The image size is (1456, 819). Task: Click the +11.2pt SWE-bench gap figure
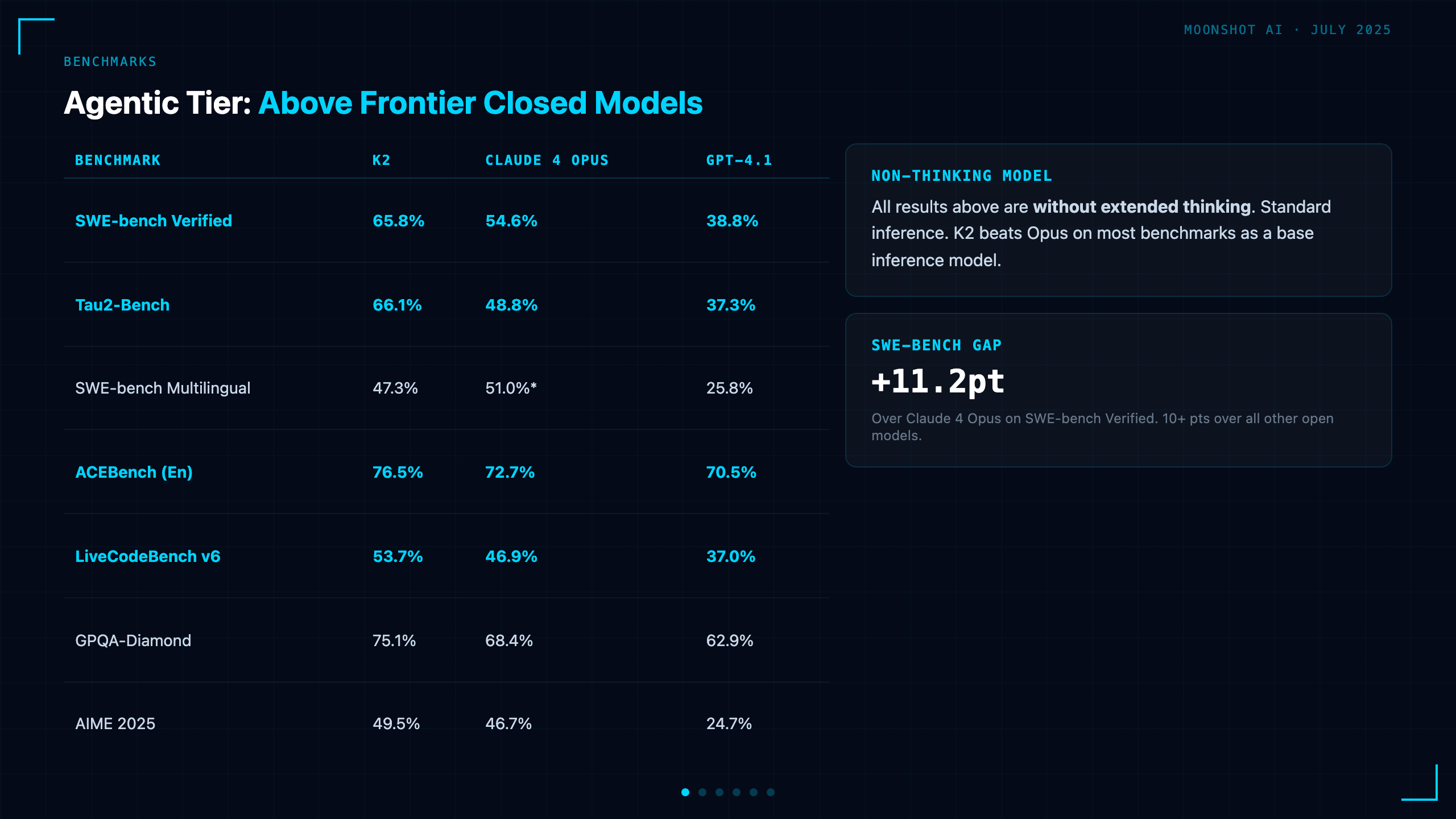coord(938,381)
